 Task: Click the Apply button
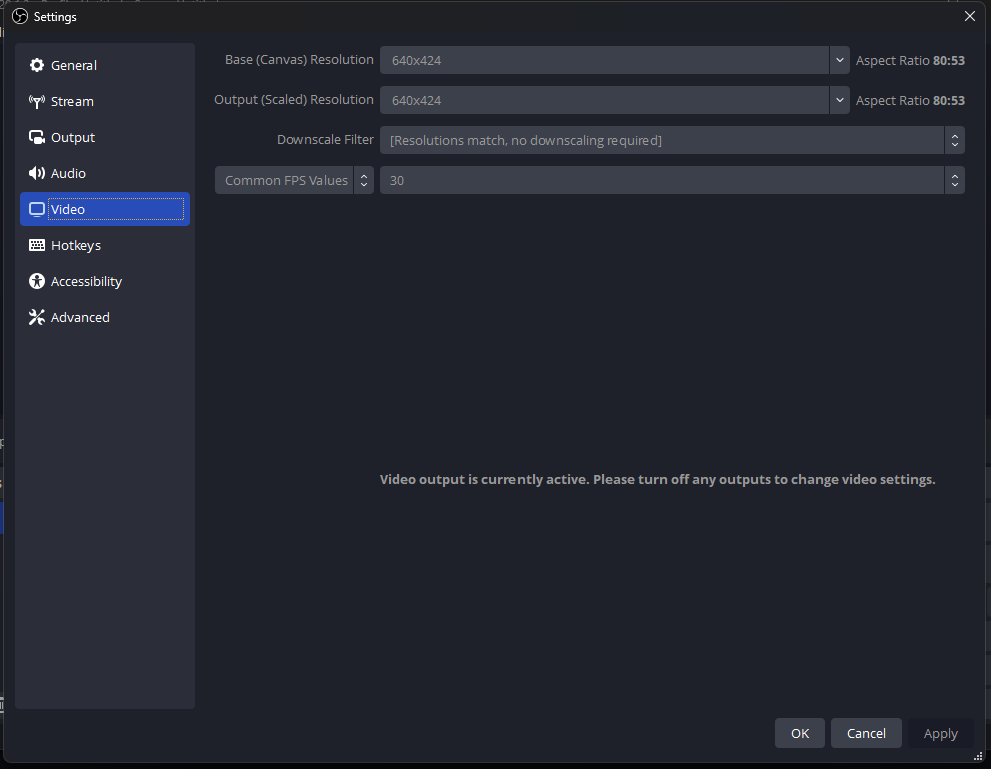click(940, 733)
